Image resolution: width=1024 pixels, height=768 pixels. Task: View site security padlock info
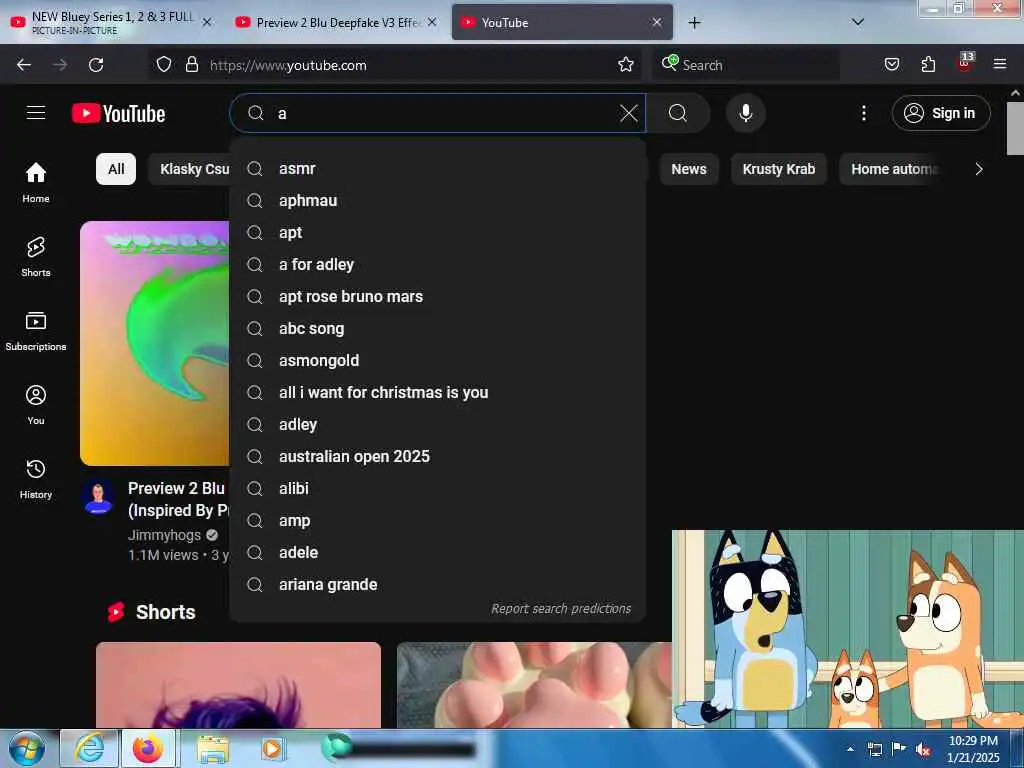191,65
